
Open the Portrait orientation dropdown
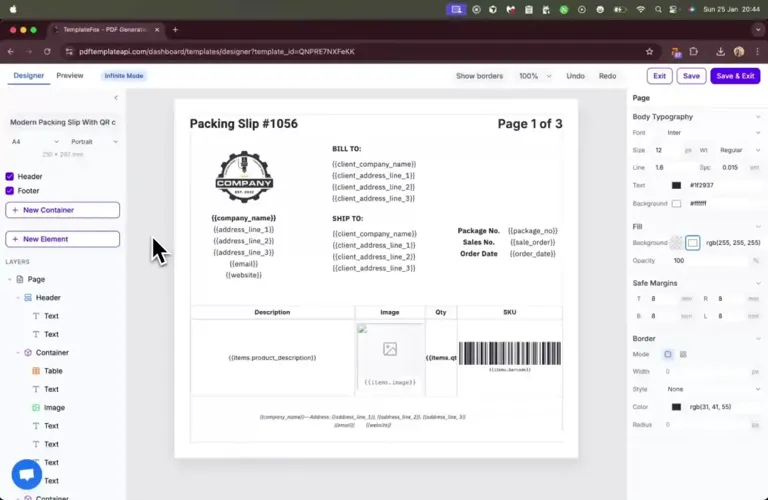click(93, 142)
